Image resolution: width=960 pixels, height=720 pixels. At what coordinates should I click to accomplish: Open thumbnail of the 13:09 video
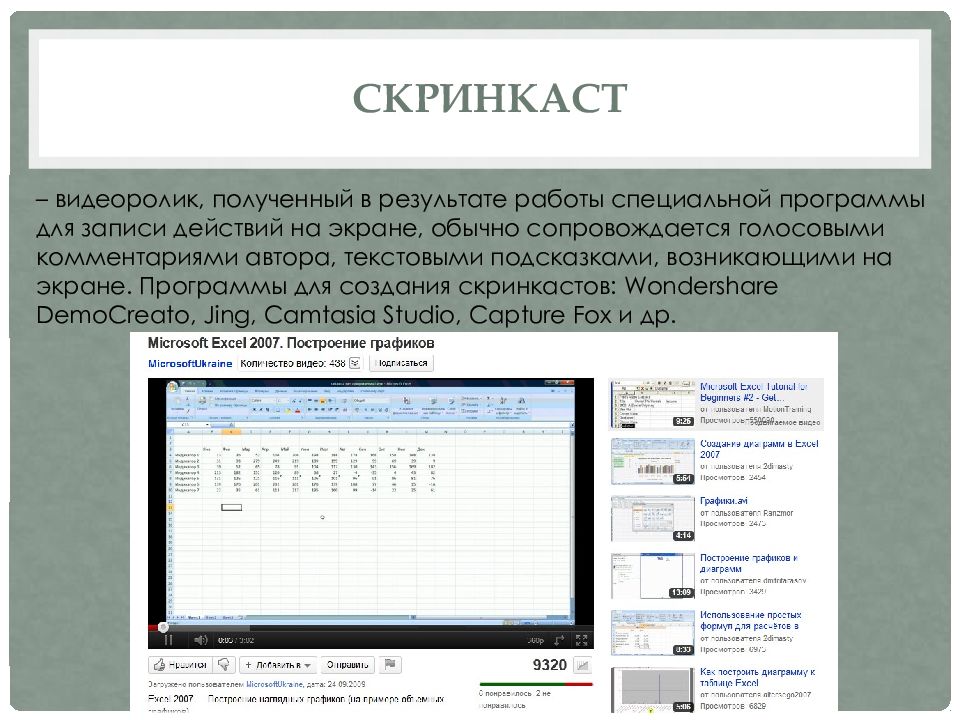pyautogui.click(x=652, y=576)
